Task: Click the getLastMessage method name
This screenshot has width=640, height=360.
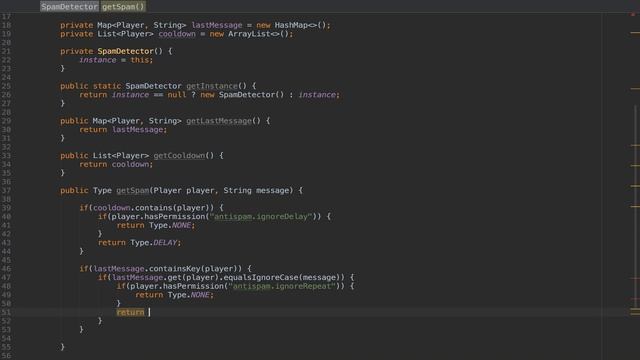Action: point(219,121)
